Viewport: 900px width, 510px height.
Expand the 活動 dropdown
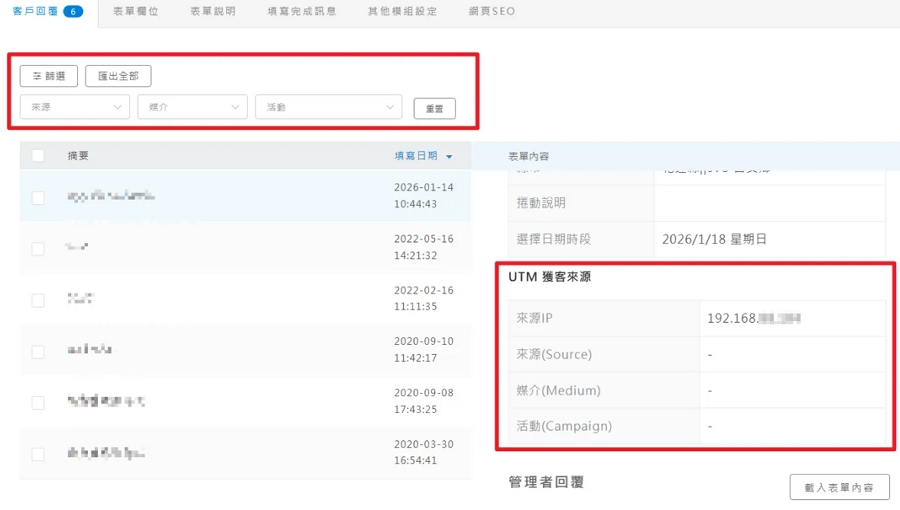pos(328,107)
